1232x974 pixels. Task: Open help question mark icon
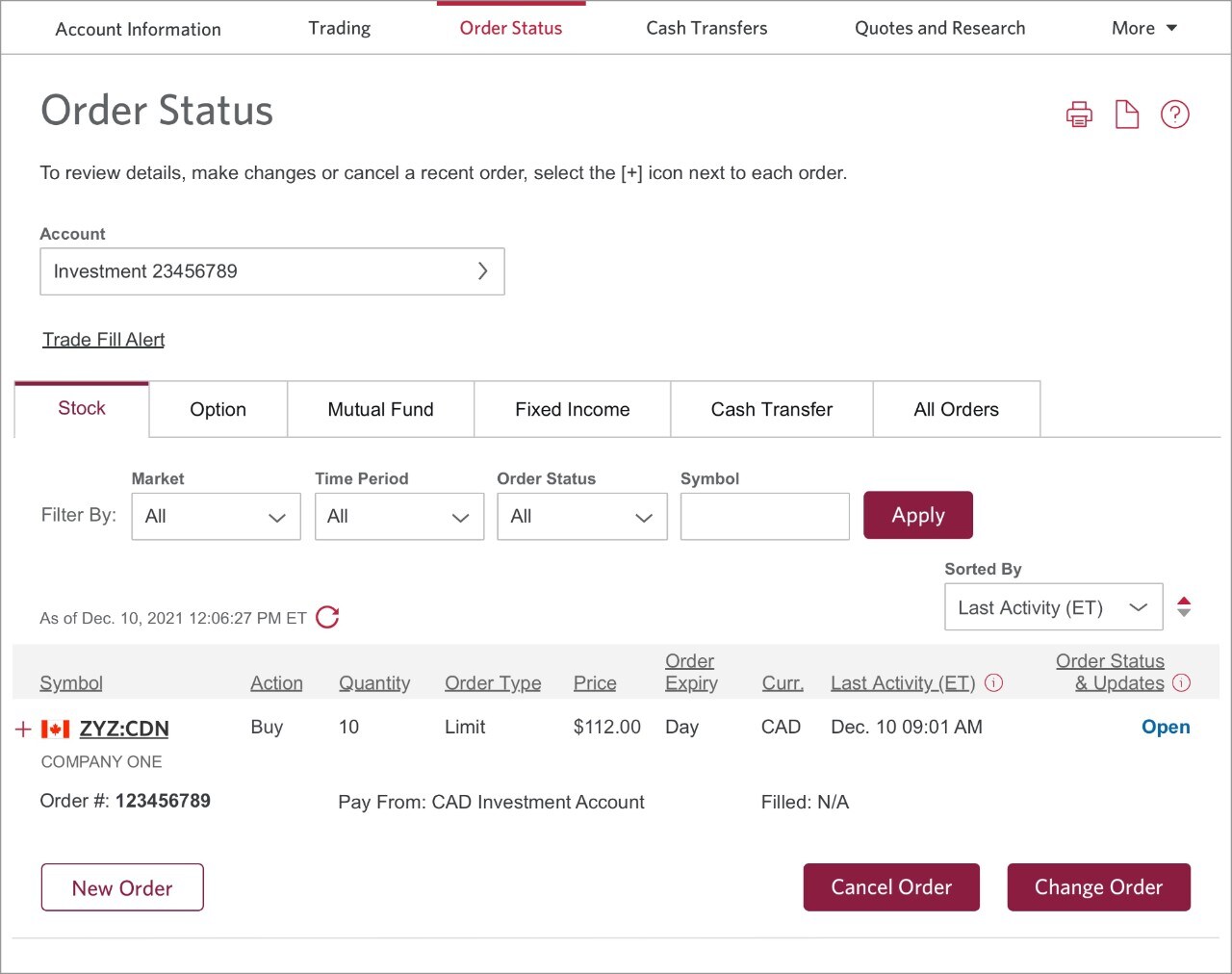1174,115
